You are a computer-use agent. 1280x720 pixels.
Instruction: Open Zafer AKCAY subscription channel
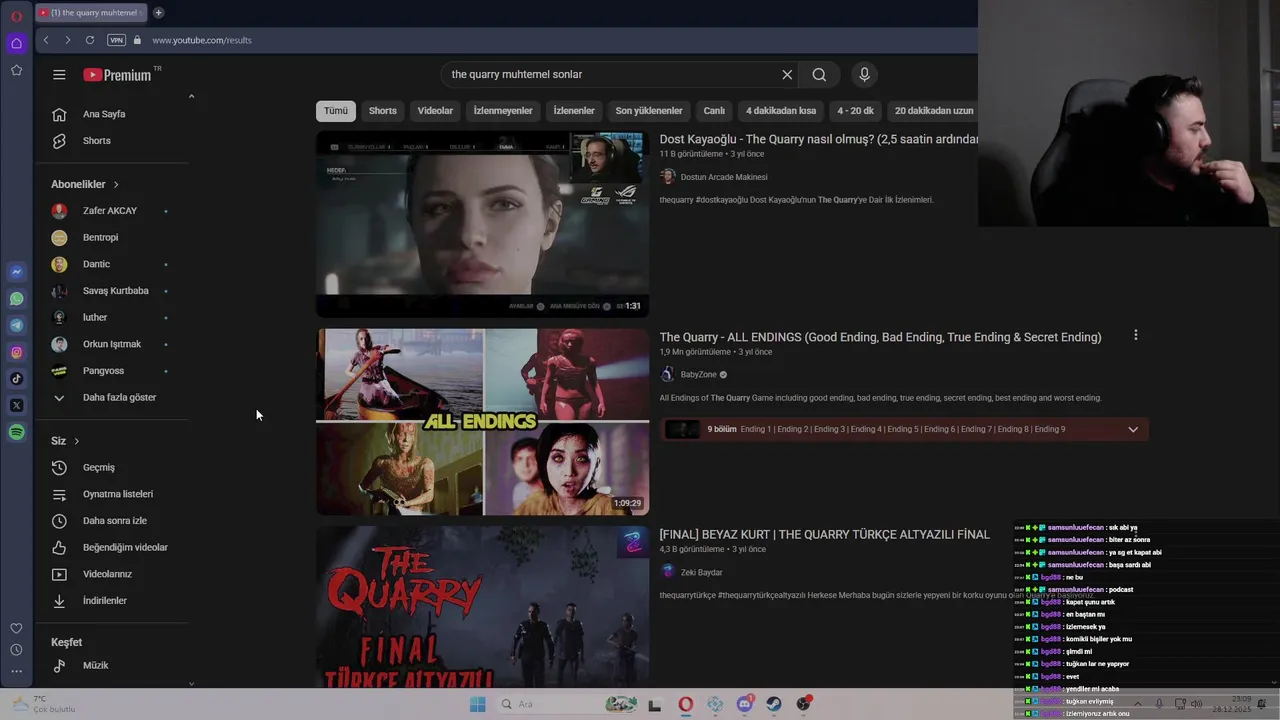click(x=112, y=211)
